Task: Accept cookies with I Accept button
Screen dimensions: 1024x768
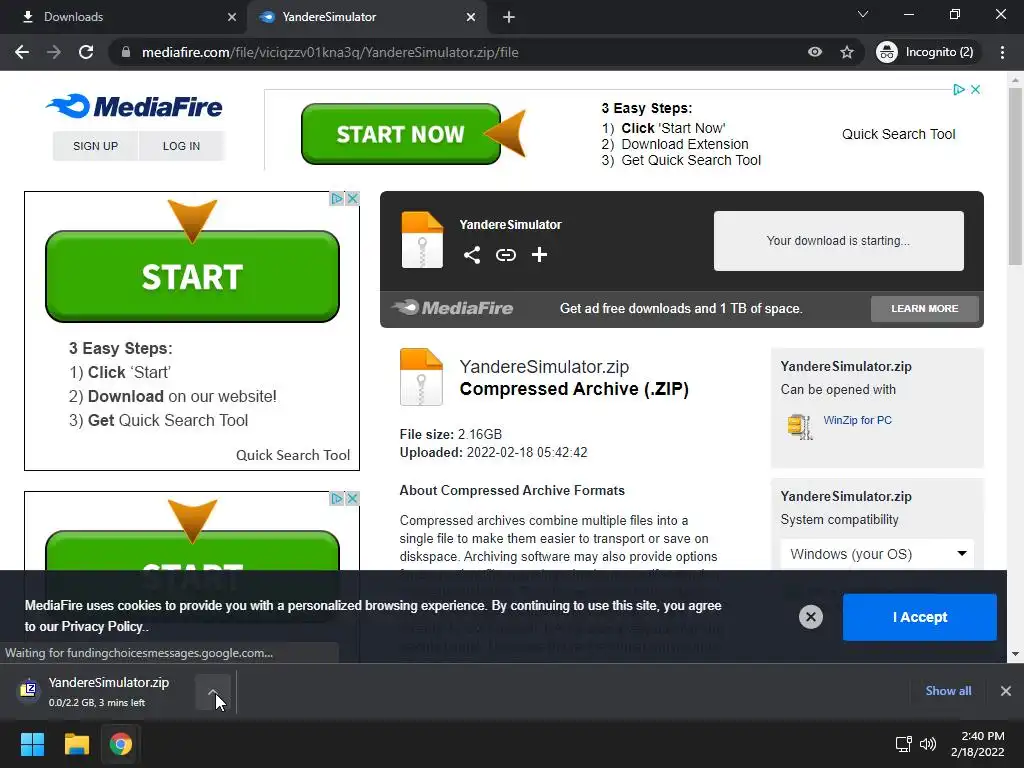Action: (x=920, y=617)
